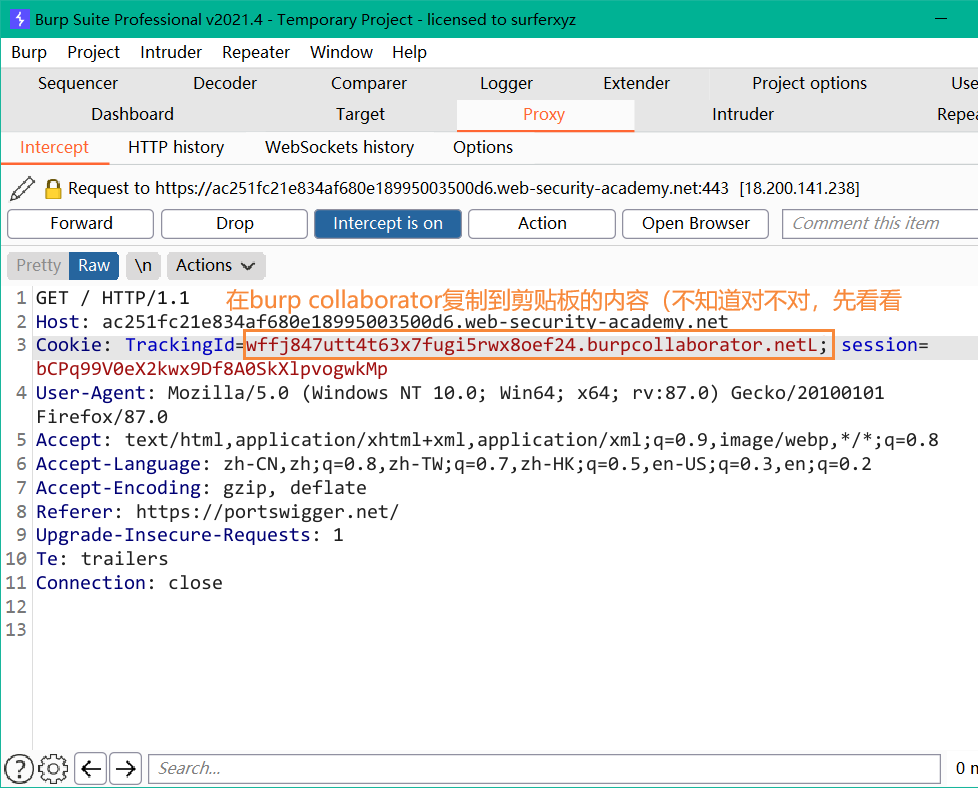Click the GET / HTTP/1.1 request line
Screen dimensions: 978x788
[x=113, y=298]
